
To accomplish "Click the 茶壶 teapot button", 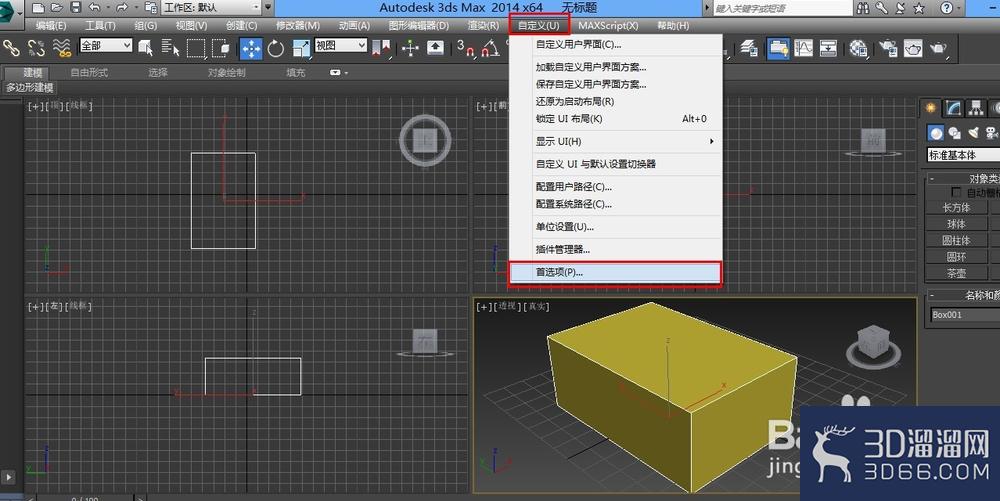I will point(956,273).
